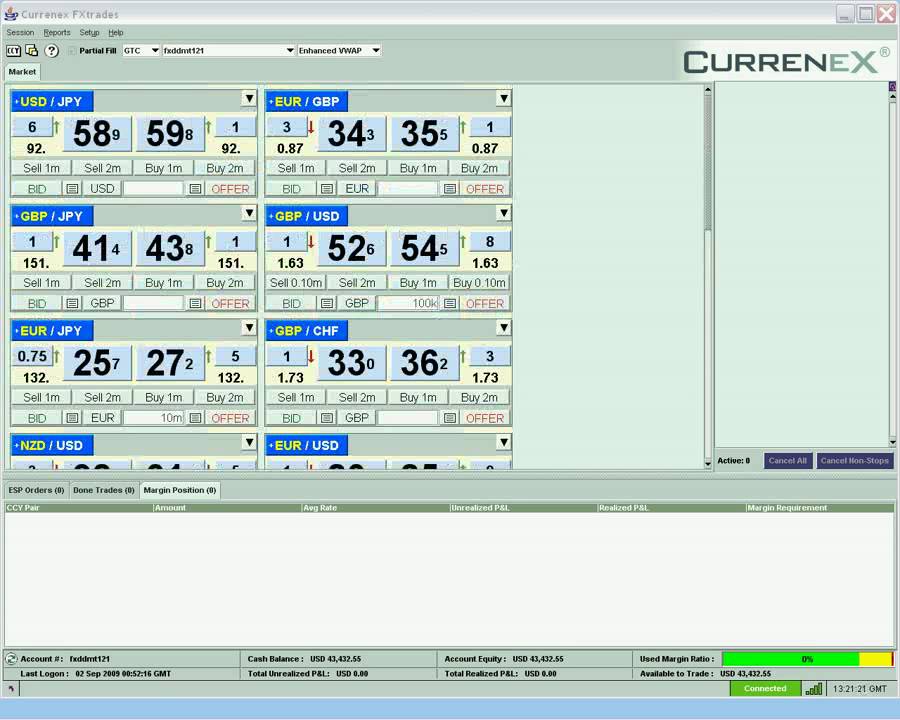This screenshot has height=720, width=900.
Task: Click the signal strength bars icon
Action: (814, 688)
